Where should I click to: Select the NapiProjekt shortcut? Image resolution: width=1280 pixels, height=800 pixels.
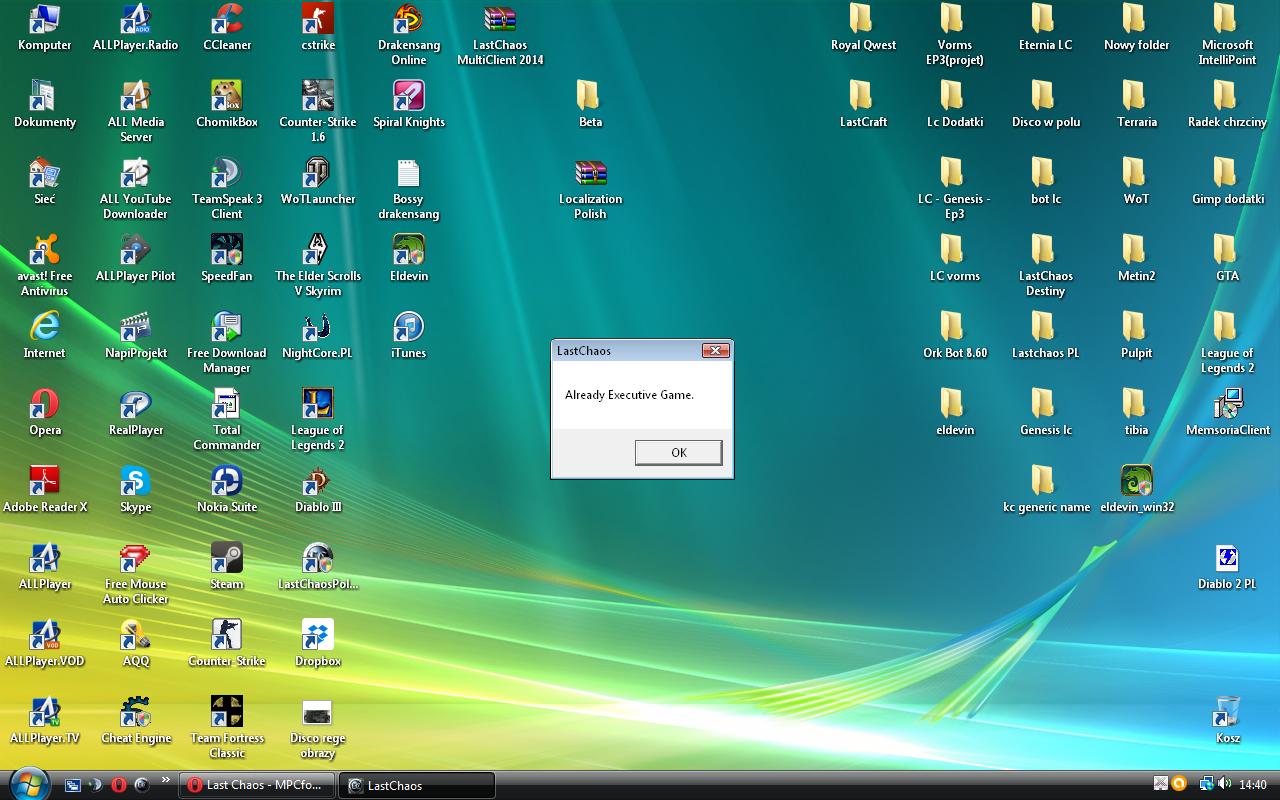click(x=136, y=336)
